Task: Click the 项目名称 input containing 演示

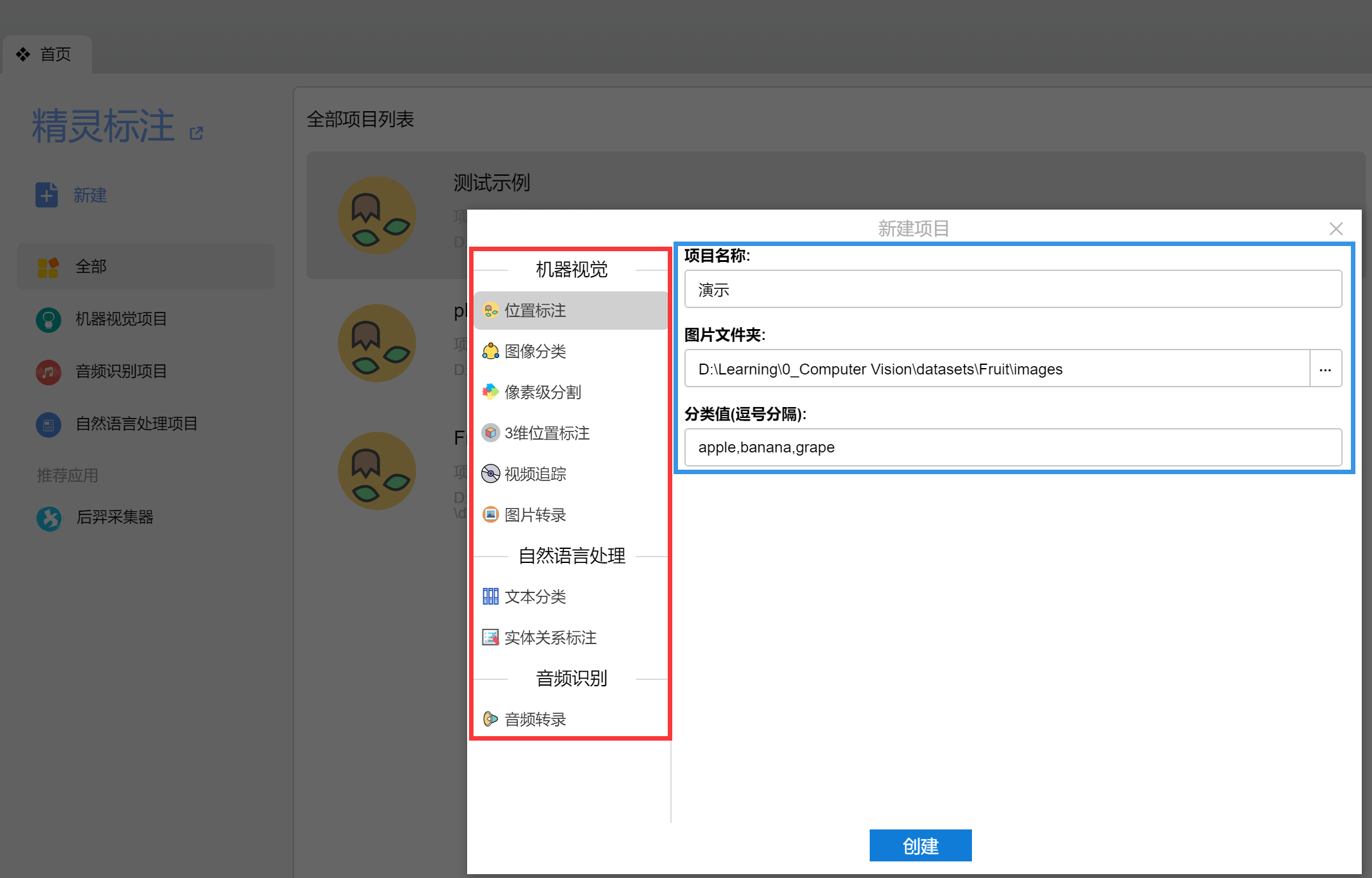Action: 1012,289
